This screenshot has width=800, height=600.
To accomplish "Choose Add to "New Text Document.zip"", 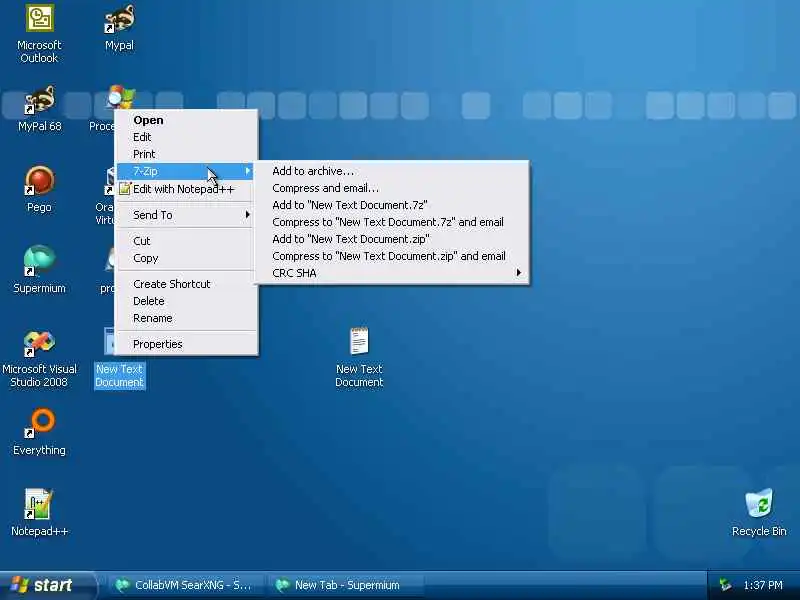I will coord(392,239).
